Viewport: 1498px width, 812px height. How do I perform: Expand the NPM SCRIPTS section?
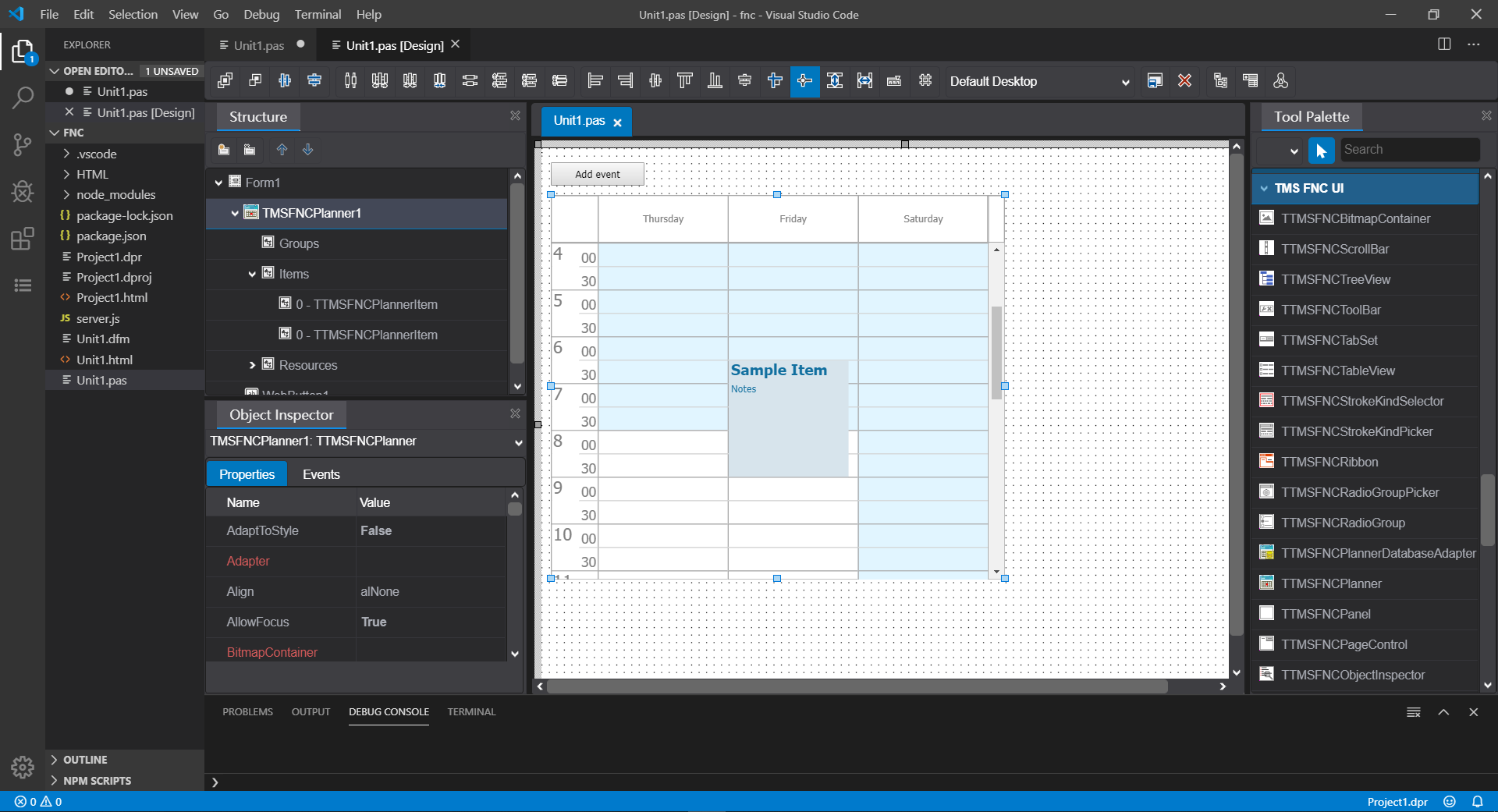(x=97, y=781)
